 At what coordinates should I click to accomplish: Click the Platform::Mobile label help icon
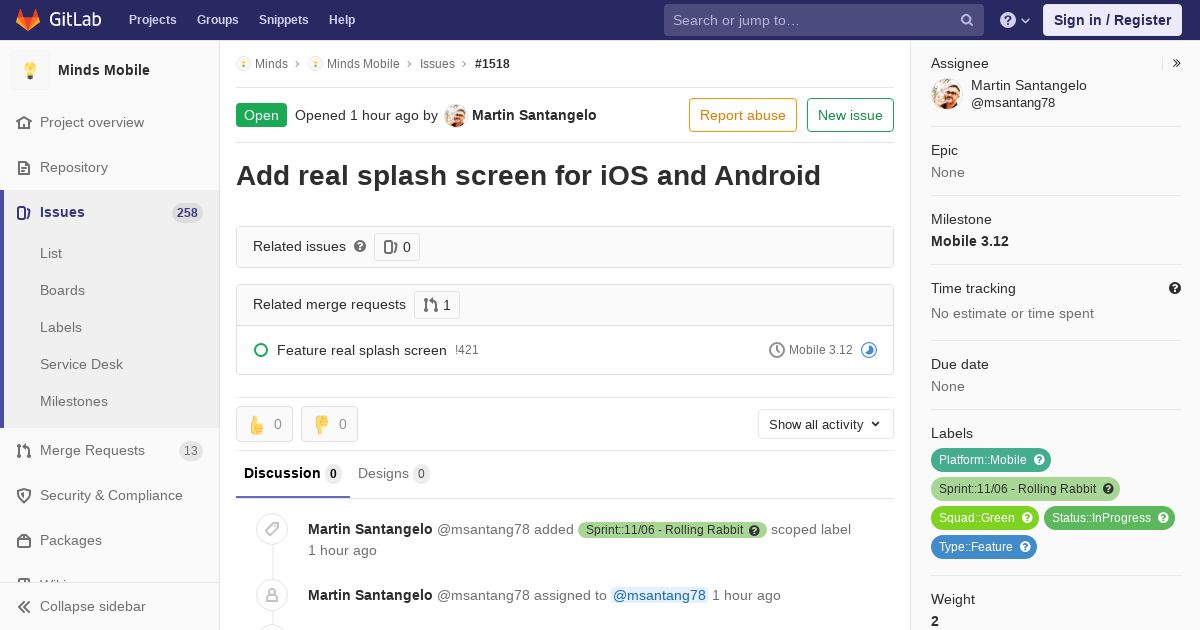click(1039, 460)
